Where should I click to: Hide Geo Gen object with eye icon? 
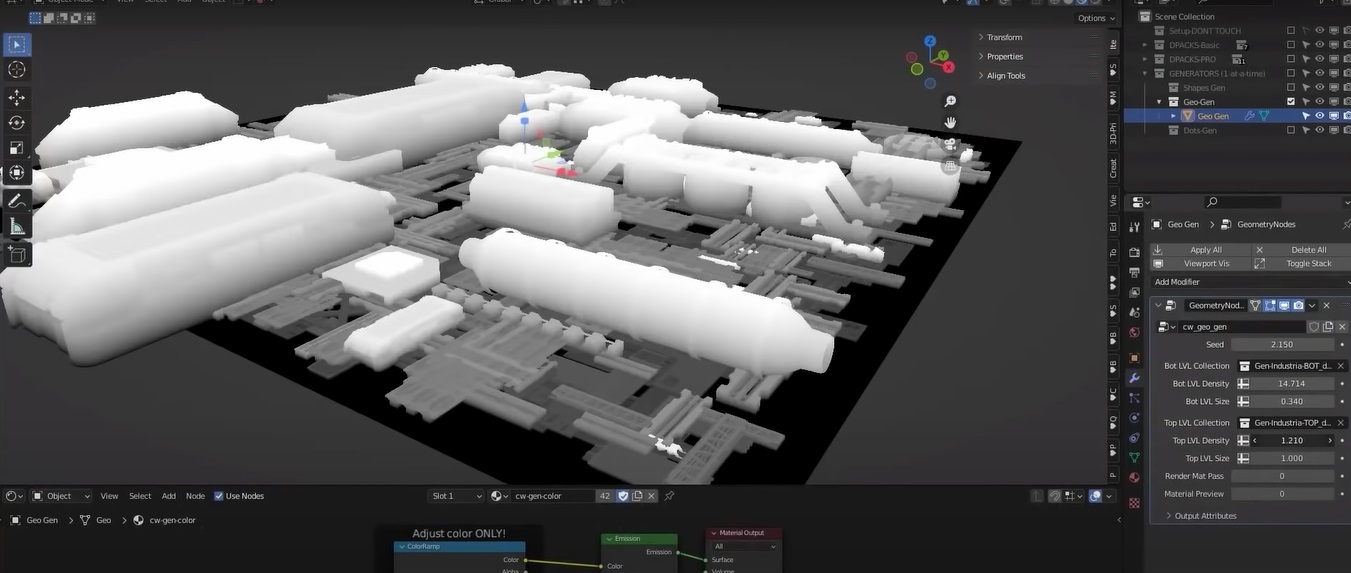(x=1319, y=116)
